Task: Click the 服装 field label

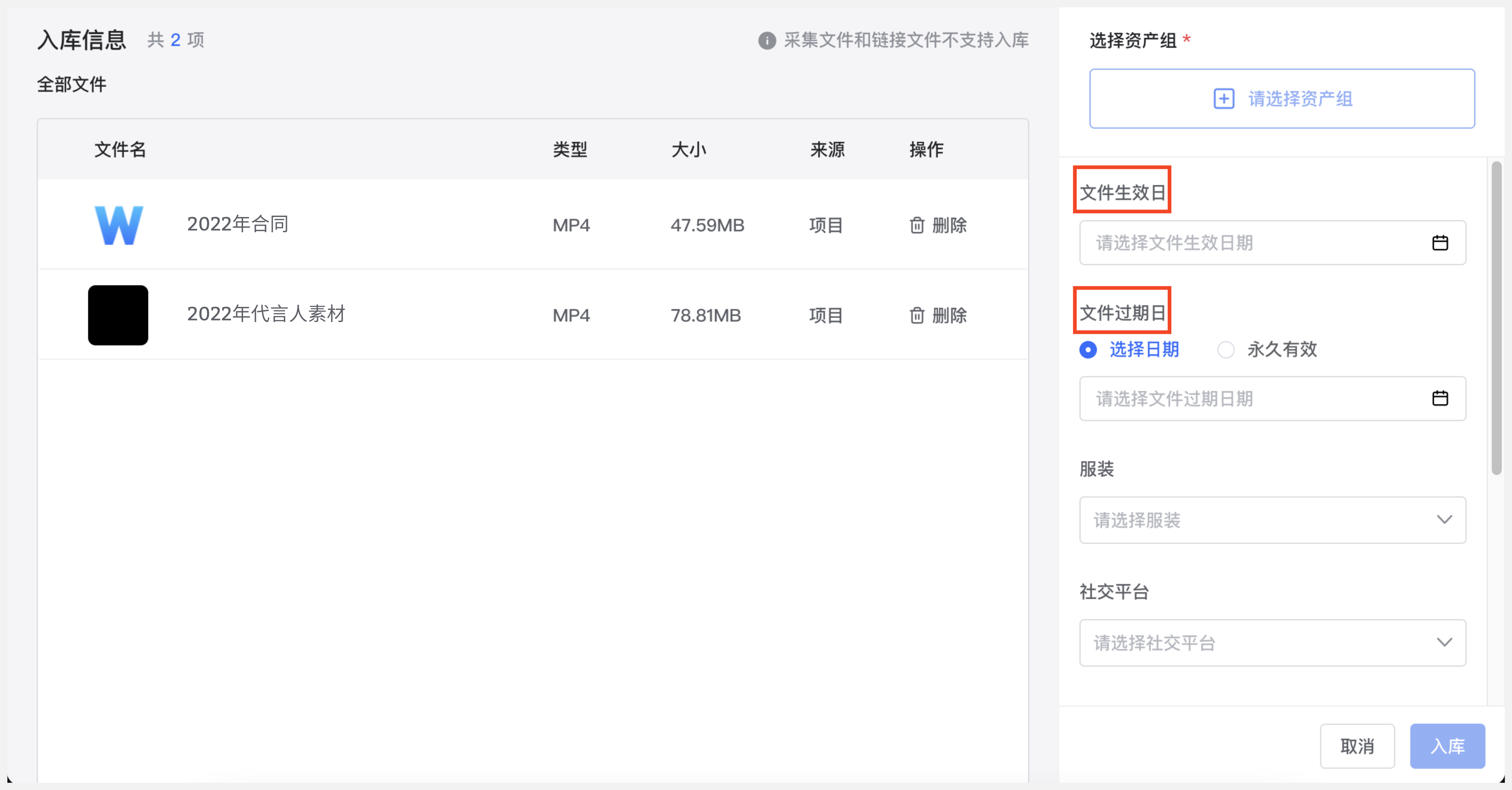Action: 1096,469
